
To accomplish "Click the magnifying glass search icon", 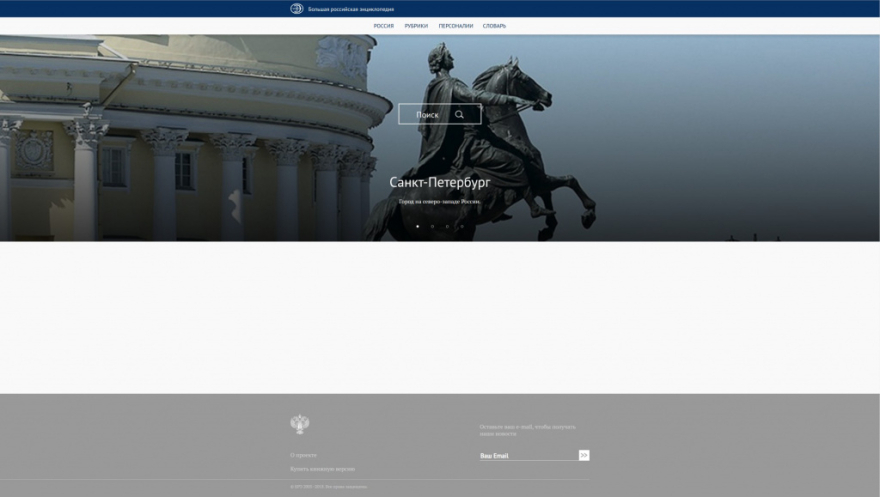I will [x=460, y=115].
